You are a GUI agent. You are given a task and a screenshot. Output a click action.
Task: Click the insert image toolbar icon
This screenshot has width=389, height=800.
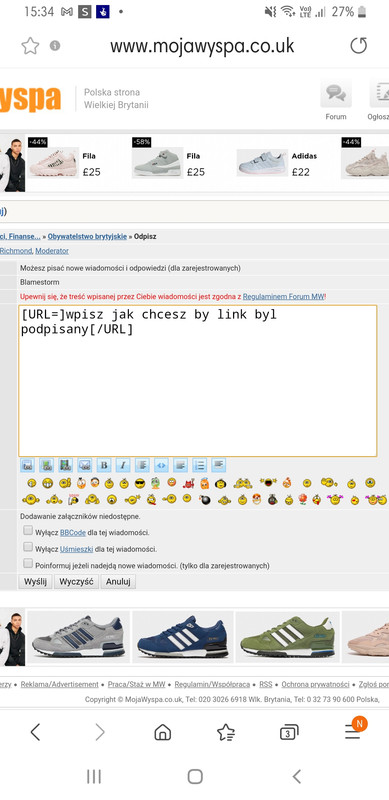tap(46, 465)
